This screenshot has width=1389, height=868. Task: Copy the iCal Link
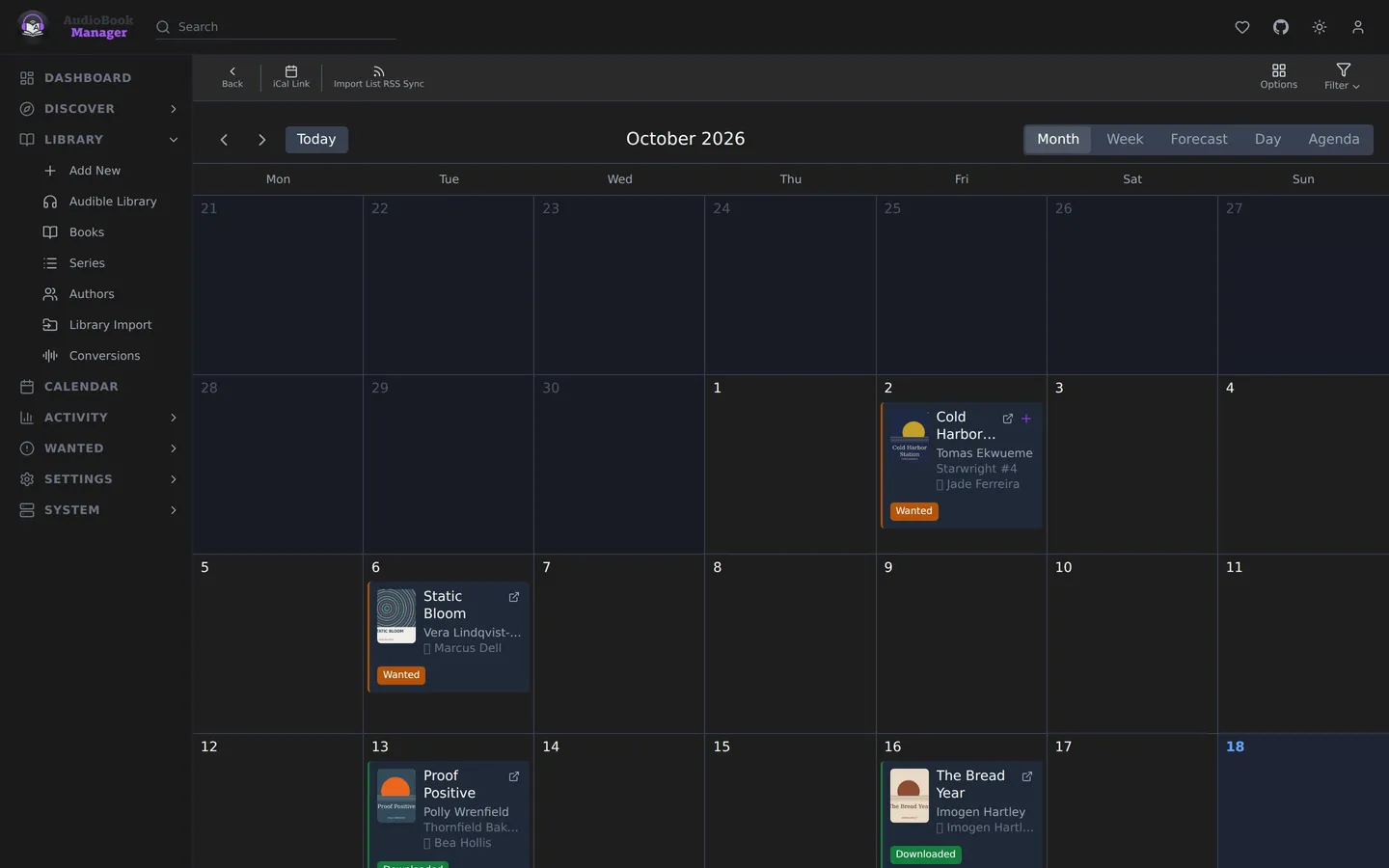[x=291, y=77]
